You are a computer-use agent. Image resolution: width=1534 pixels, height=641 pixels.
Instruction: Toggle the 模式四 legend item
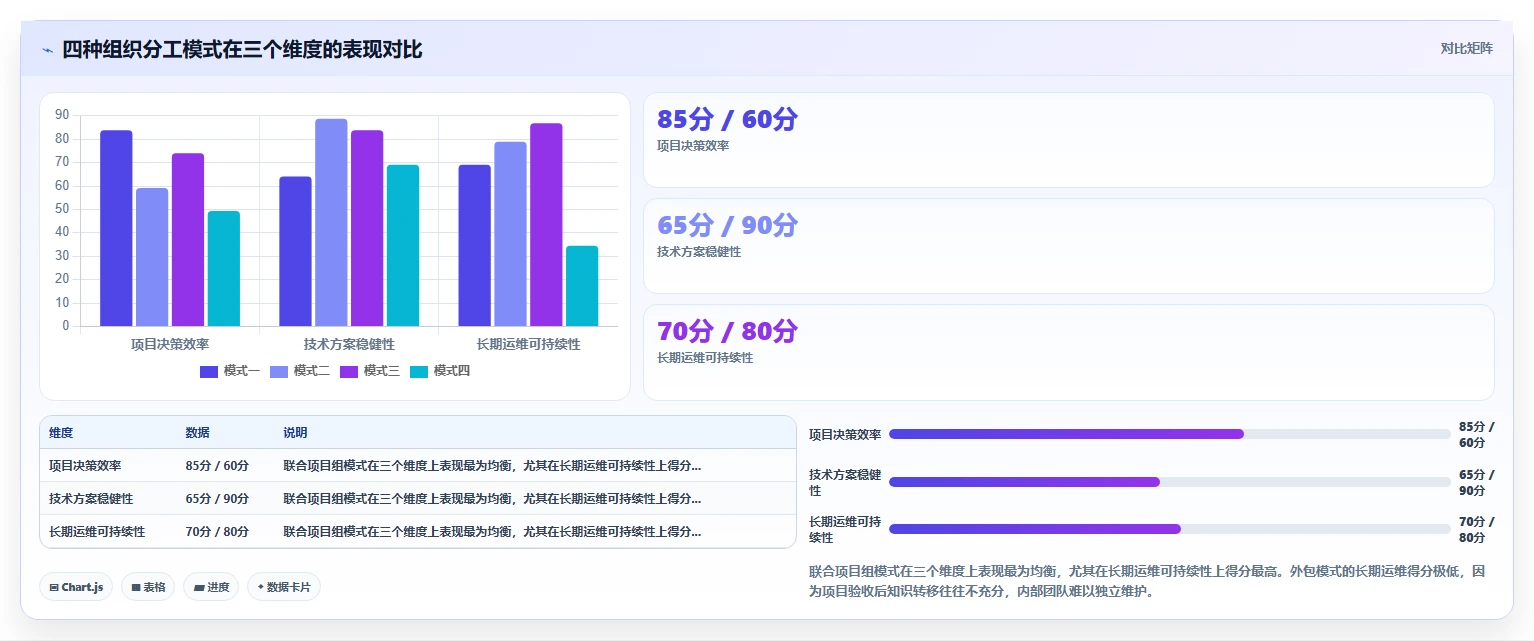point(440,371)
